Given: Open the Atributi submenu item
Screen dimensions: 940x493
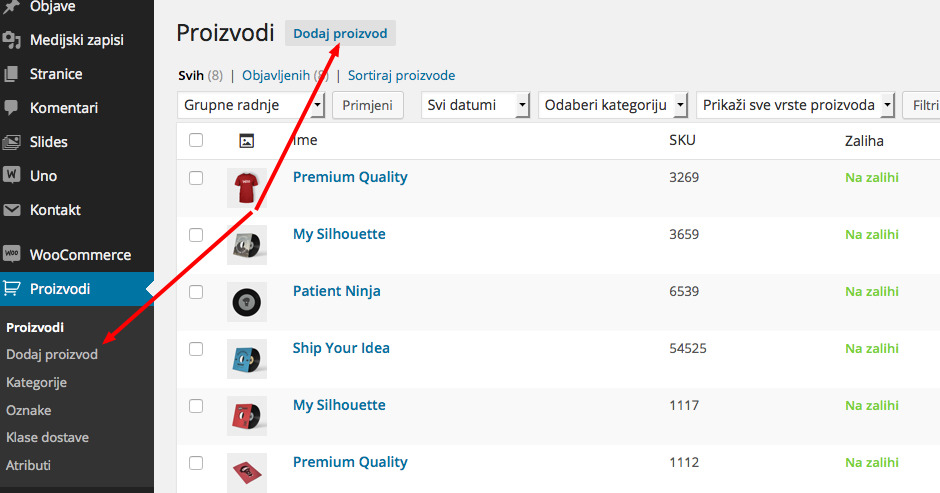Looking at the screenshot, I should tap(28, 465).
